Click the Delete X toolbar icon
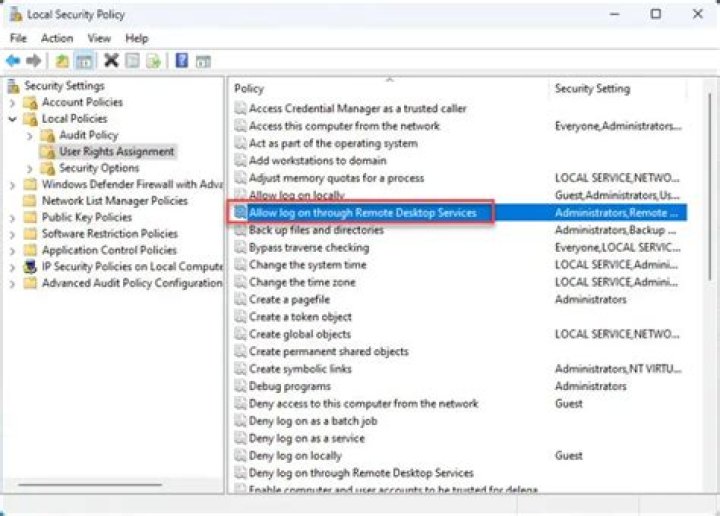 click(111, 61)
